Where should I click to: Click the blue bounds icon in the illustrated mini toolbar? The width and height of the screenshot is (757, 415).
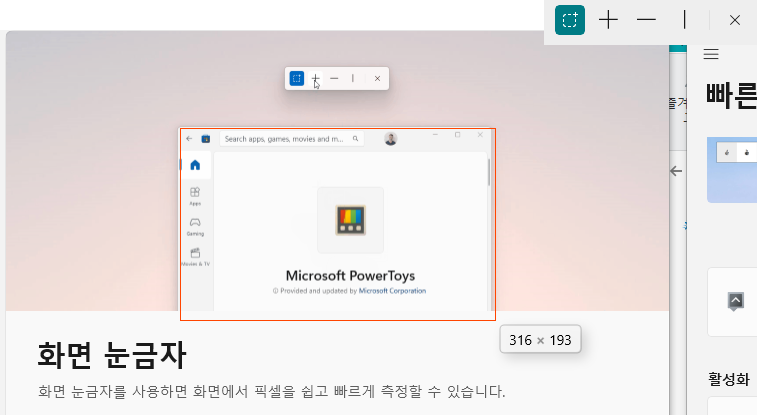pyautogui.click(x=296, y=78)
